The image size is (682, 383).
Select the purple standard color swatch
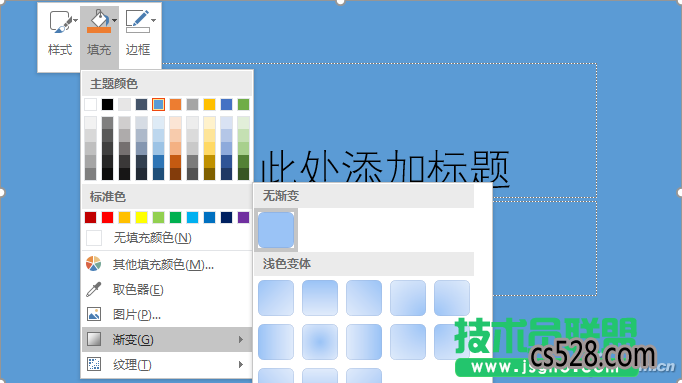point(244,217)
